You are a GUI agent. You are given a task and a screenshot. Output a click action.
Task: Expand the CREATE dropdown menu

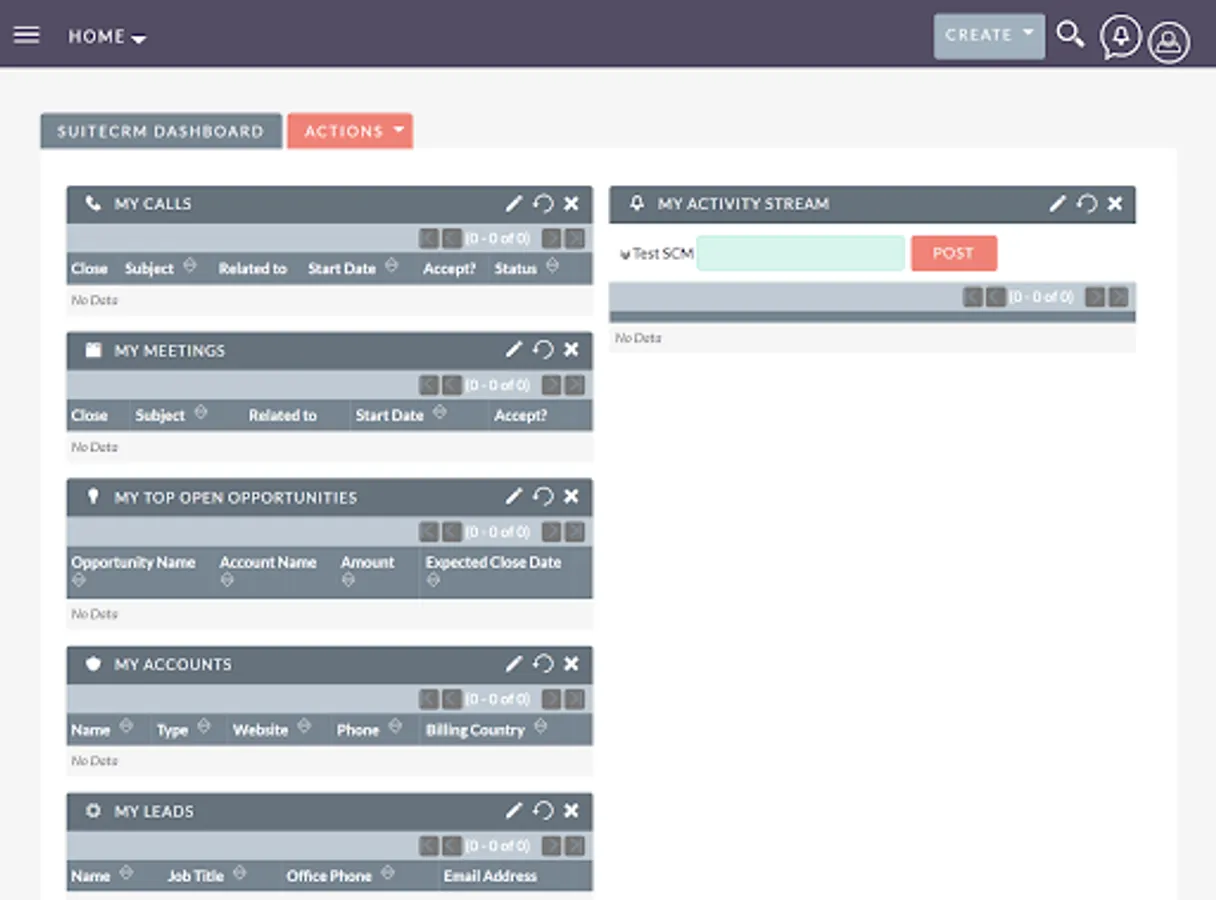click(988, 35)
